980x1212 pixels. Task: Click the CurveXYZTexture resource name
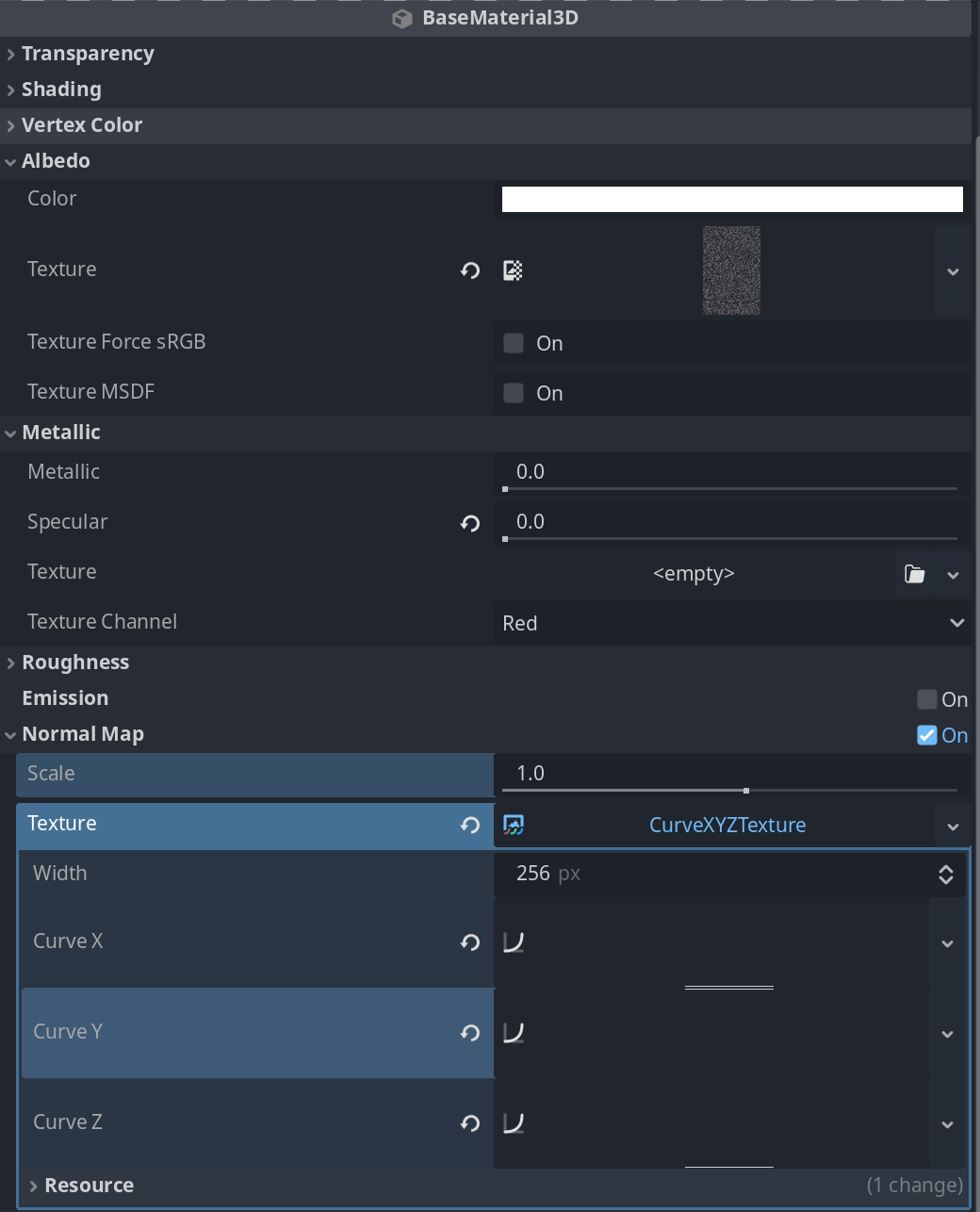[x=727, y=826]
